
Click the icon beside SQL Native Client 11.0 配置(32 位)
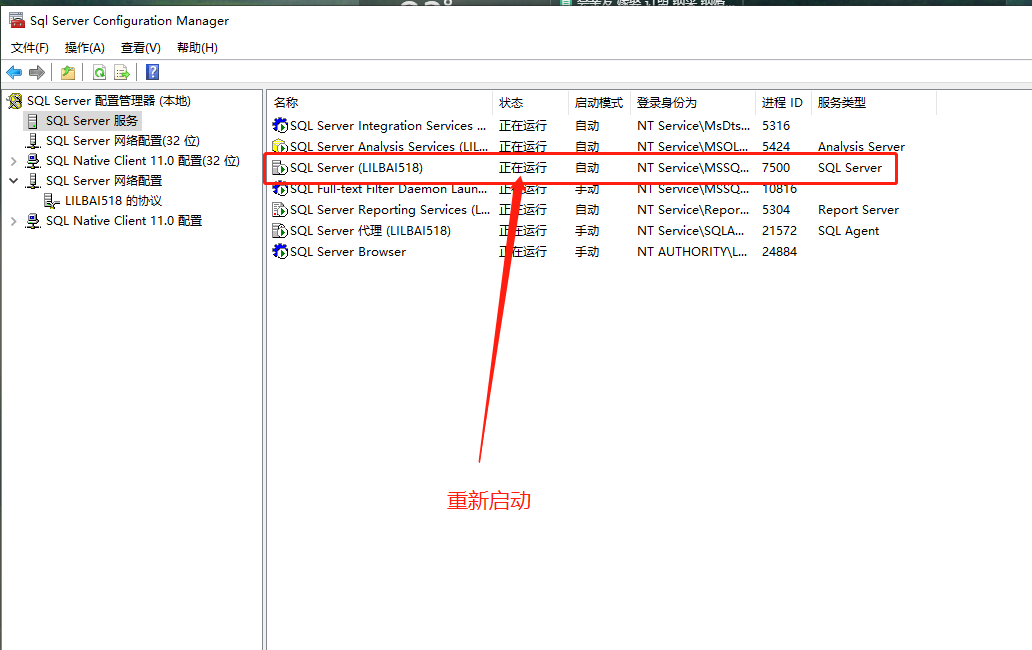click(33, 161)
